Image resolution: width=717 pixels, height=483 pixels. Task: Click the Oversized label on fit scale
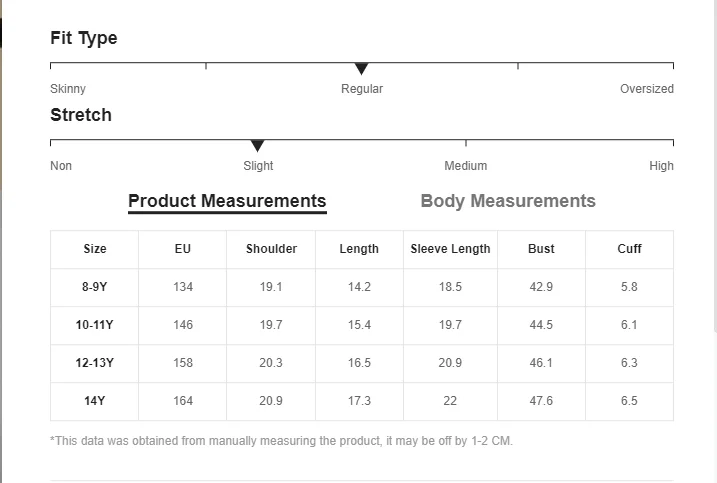[646, 89]
